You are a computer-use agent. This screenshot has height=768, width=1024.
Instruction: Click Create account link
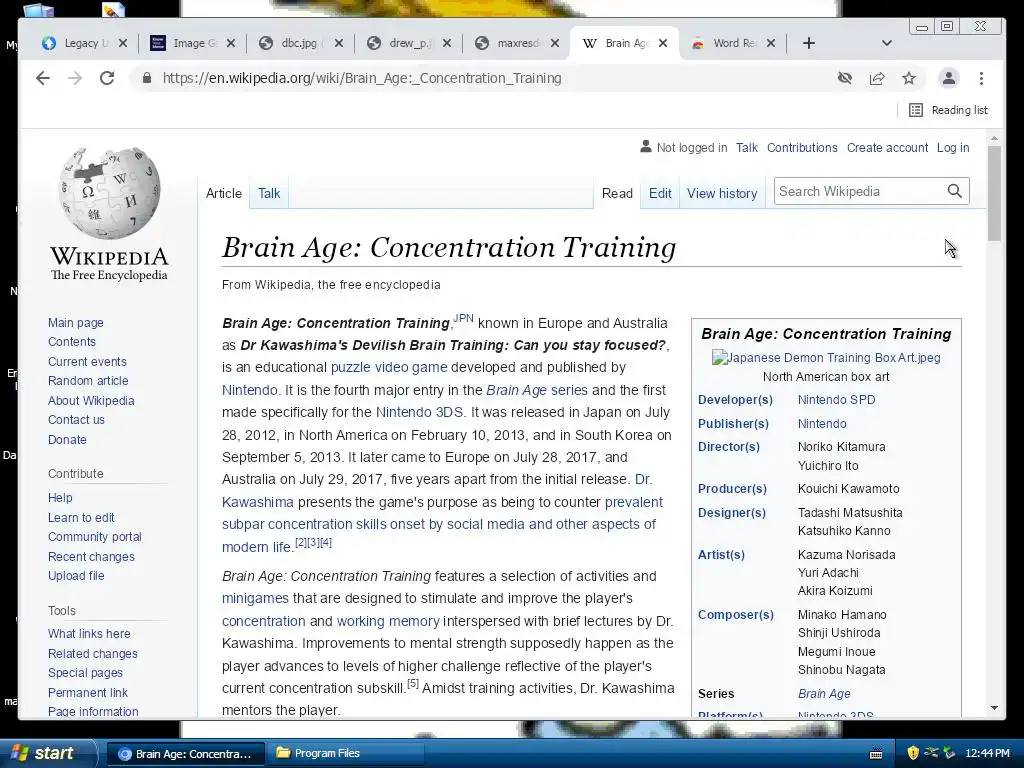coord(888,148)
